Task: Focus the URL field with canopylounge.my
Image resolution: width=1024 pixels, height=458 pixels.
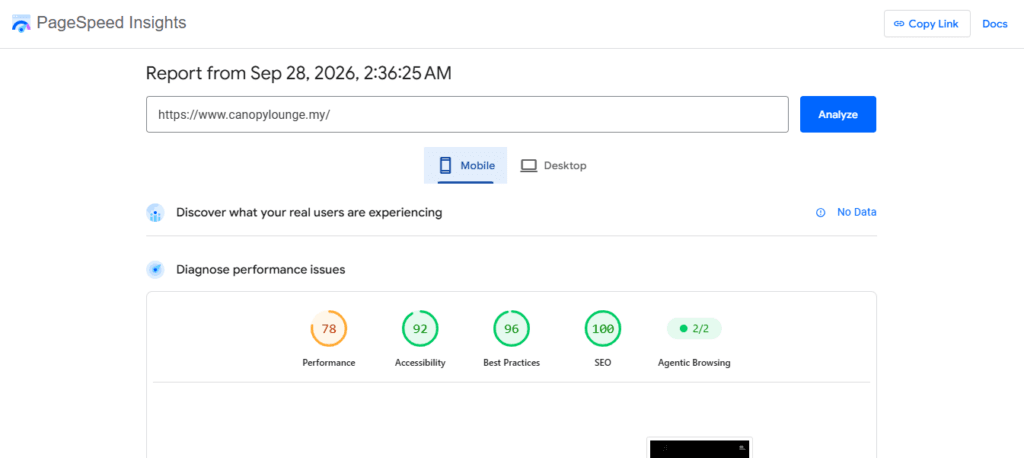Action: click(467, 114)
